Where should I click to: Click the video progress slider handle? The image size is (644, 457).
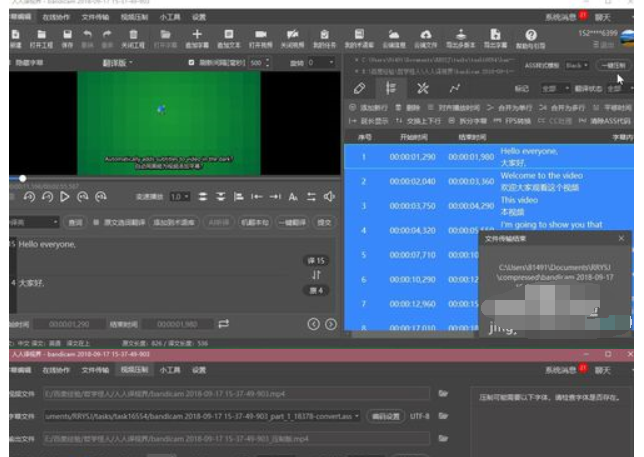22,178
